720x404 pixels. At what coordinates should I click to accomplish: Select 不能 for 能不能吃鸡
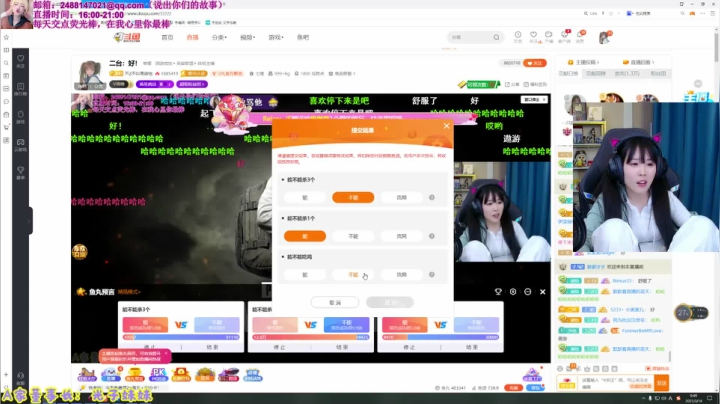[x=353, y=275]
